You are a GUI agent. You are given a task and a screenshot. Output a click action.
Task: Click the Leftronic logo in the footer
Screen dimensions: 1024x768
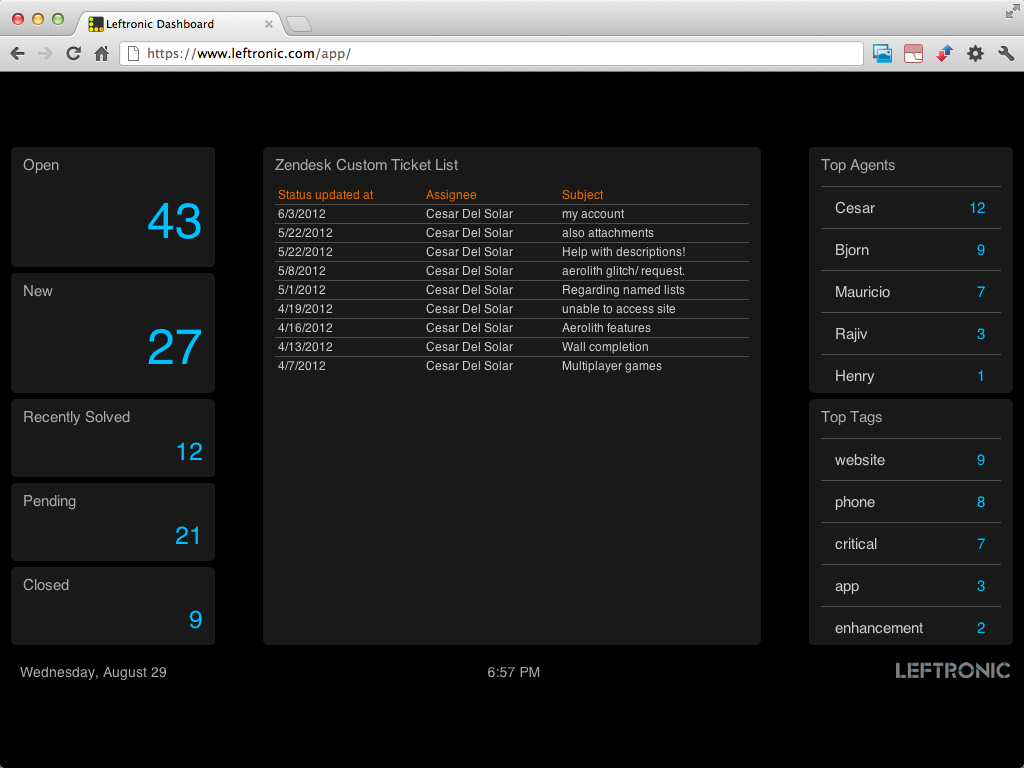pos(952,671)
